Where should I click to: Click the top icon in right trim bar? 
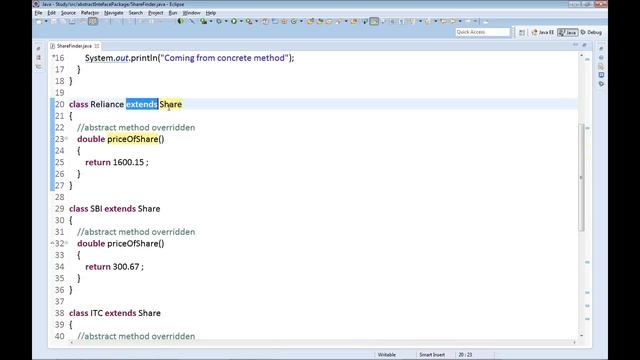point(601,49)
